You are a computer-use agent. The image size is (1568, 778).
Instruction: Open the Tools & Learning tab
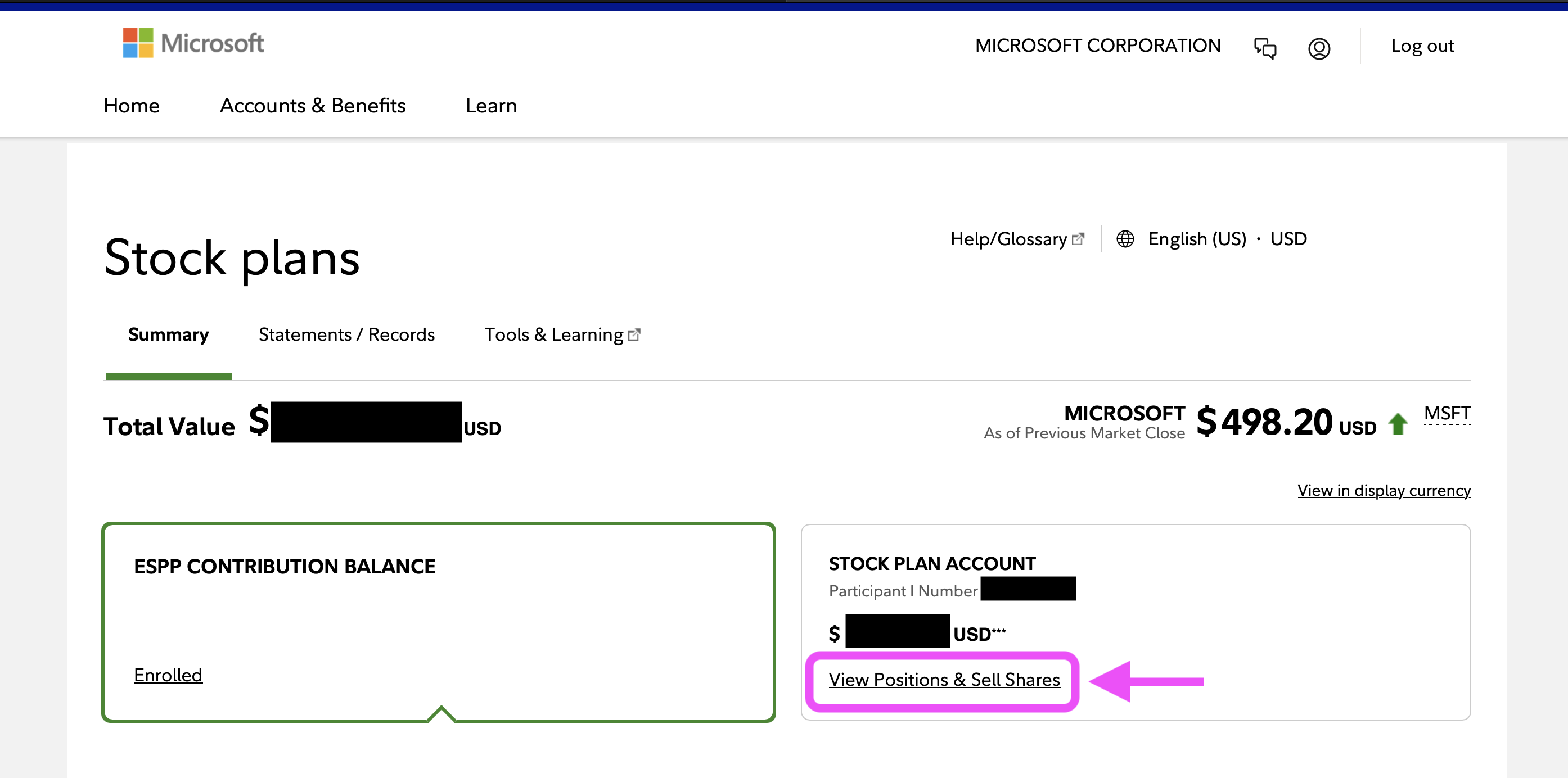(553, 334)
